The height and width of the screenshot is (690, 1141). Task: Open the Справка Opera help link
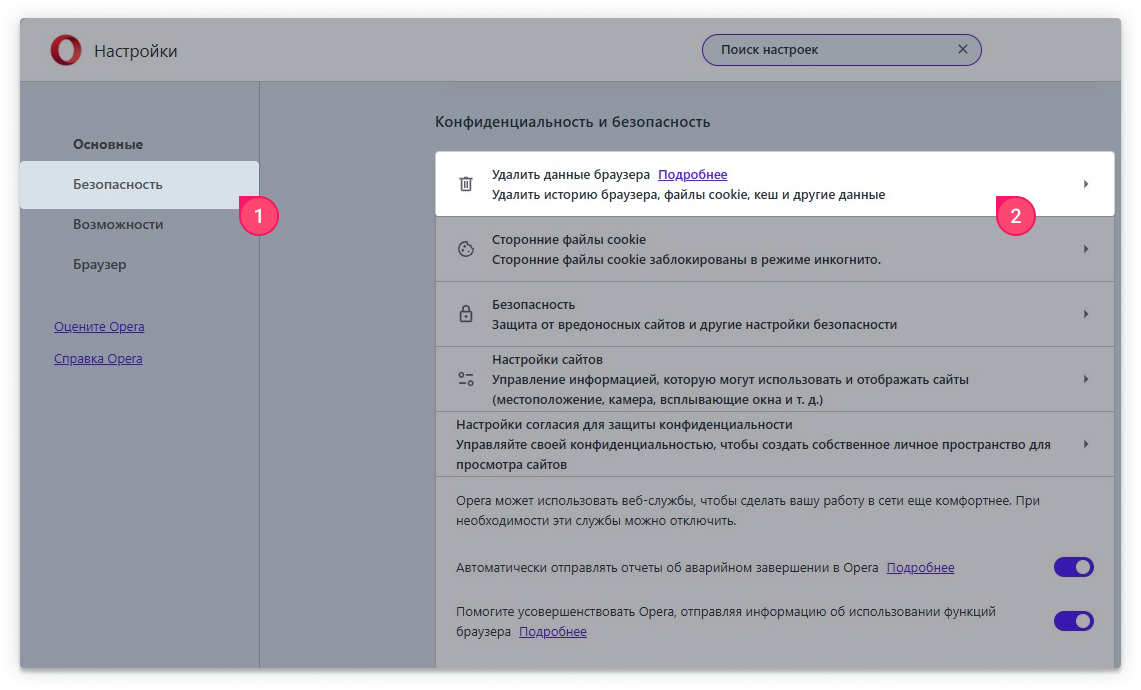[98, 359]
